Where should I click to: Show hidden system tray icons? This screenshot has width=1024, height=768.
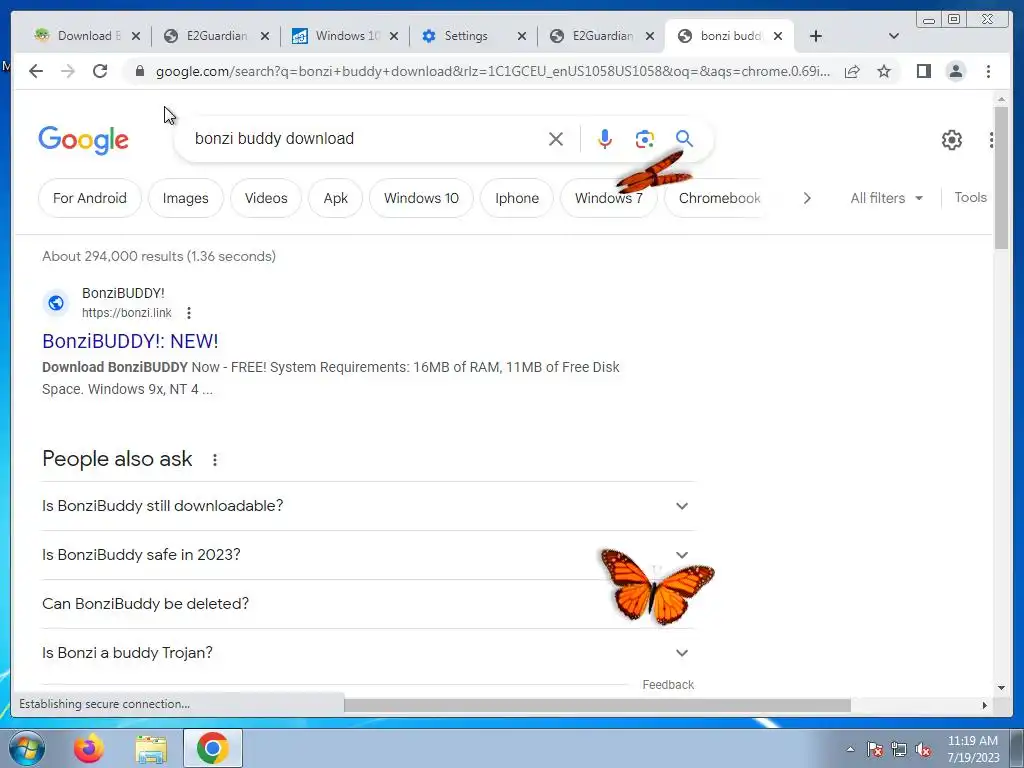click(x=850, y=750)
